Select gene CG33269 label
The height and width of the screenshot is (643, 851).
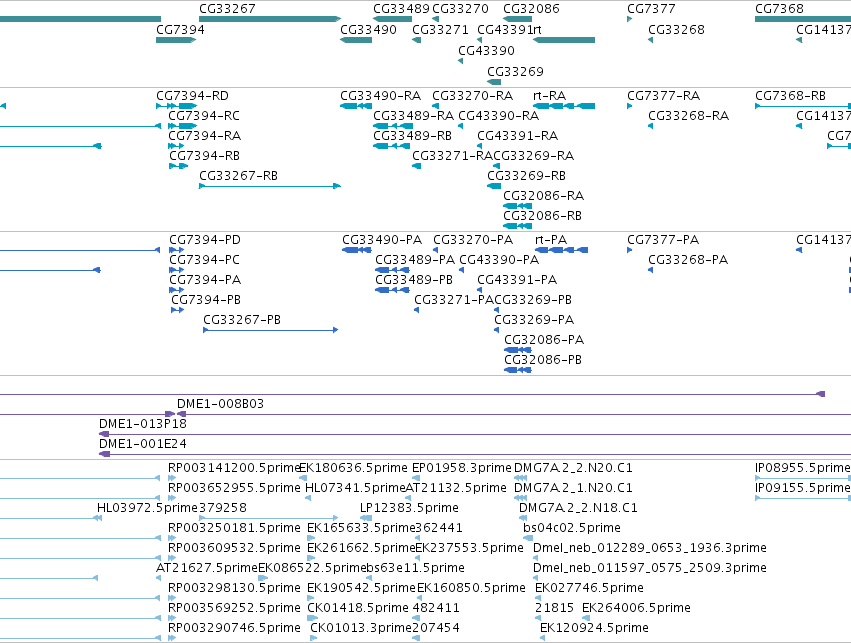515,72
